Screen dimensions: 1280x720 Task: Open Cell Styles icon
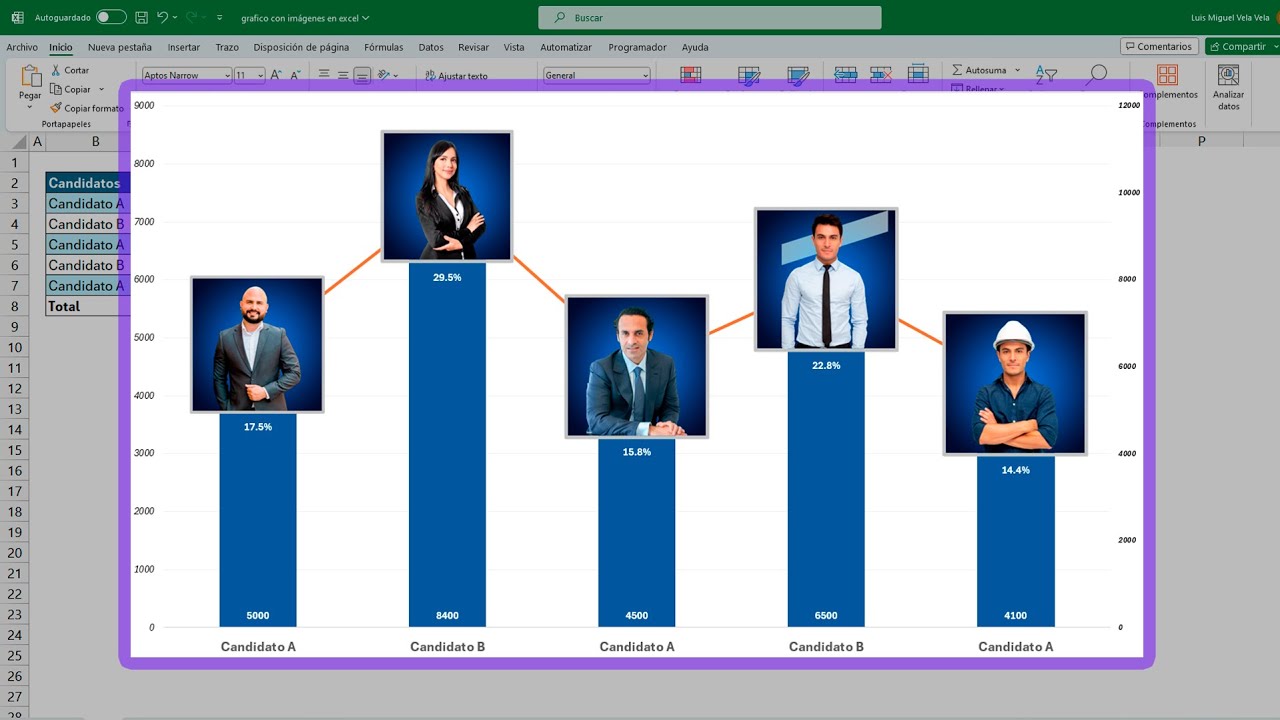click(x=798, y=74)
